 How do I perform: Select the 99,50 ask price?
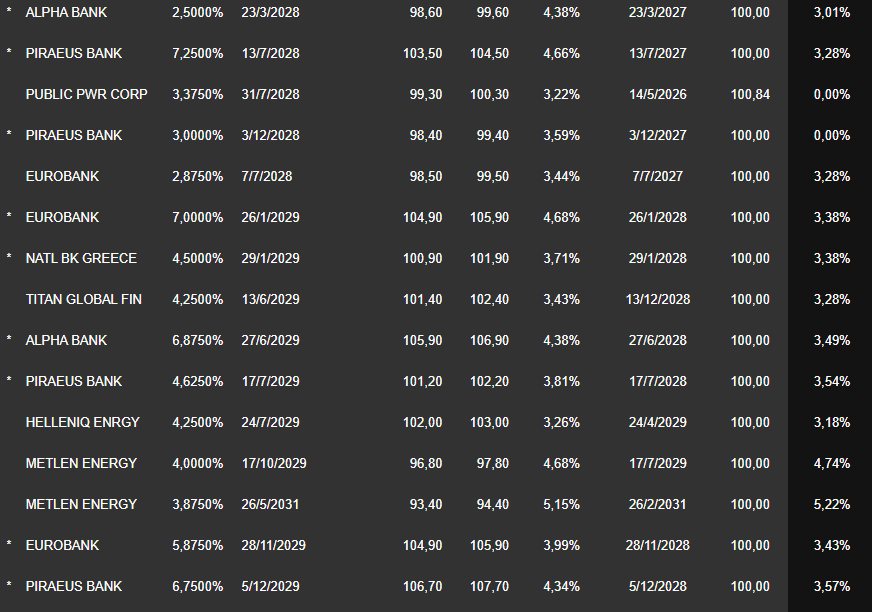(x=493, y=176)
